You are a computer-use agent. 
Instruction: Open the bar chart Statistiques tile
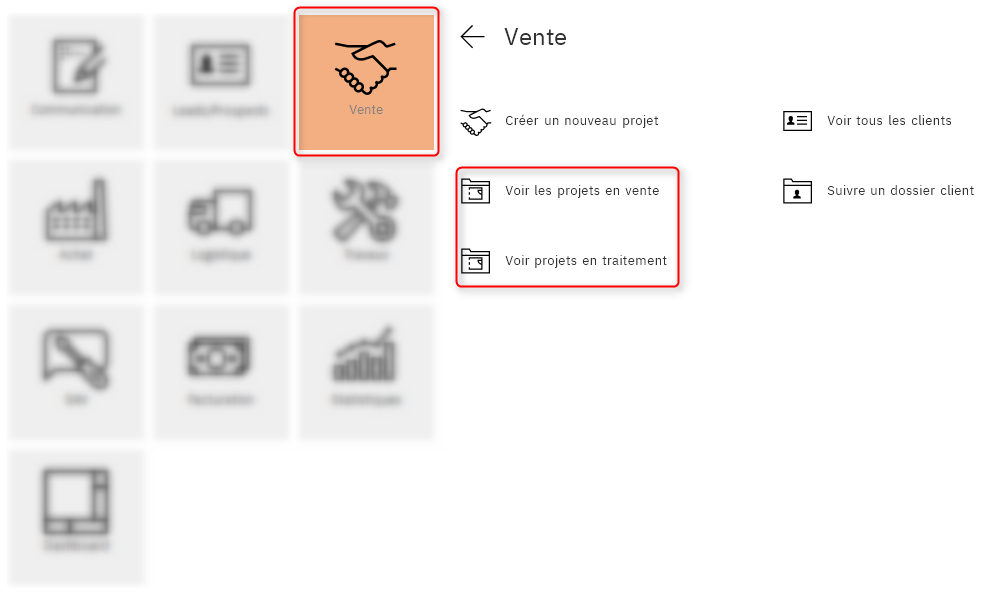(366, 372)
